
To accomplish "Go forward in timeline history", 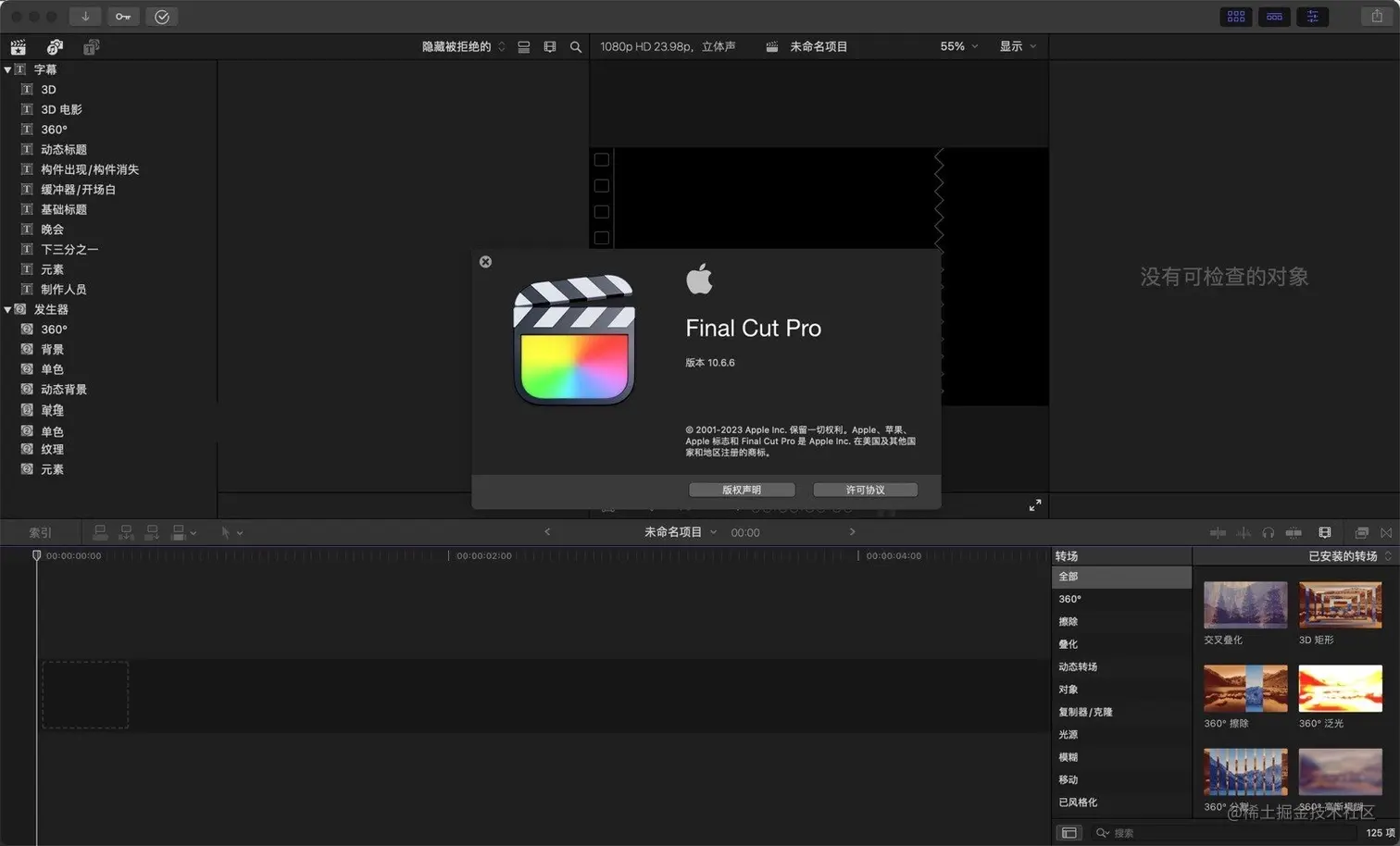I will click(x=852, y=531).
